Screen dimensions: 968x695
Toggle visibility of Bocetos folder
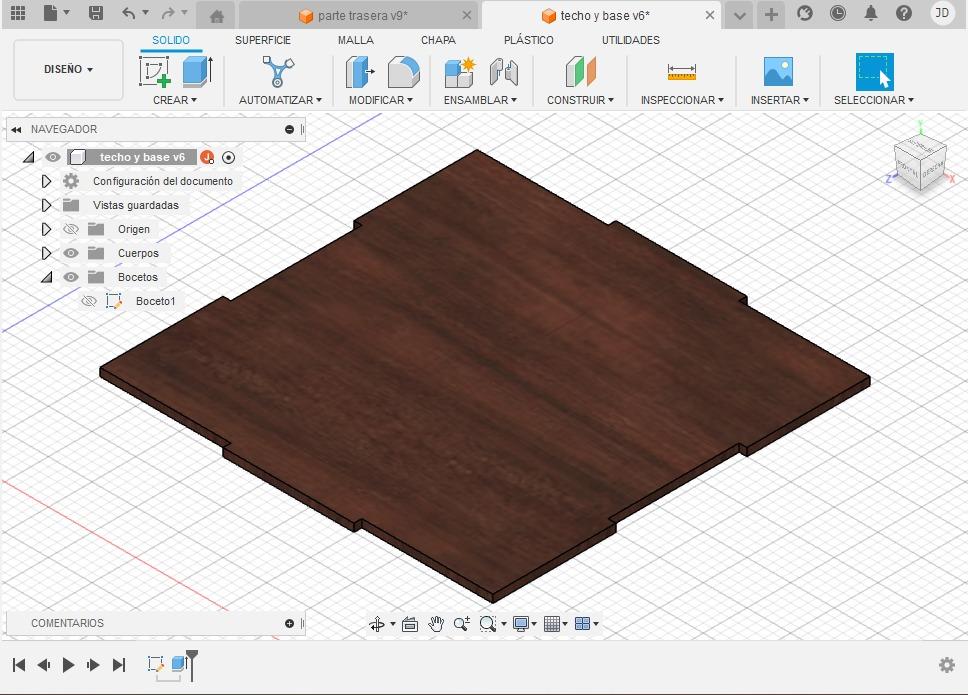pyautogui.click(x=71, y=277)
